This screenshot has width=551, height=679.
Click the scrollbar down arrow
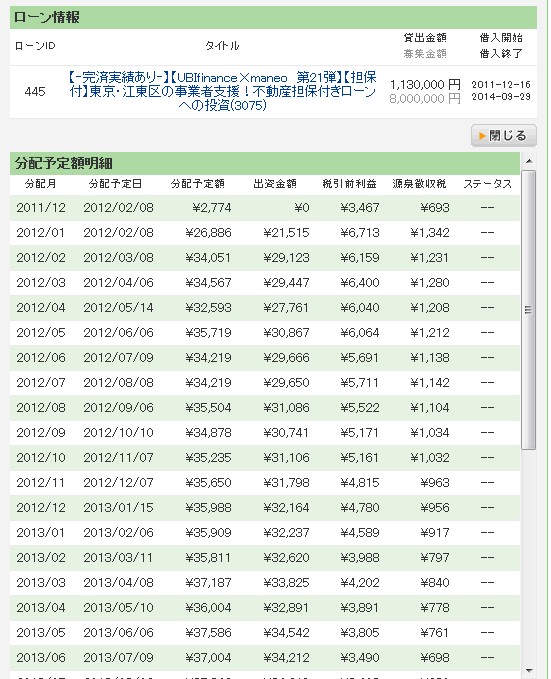tap(528, 671)
